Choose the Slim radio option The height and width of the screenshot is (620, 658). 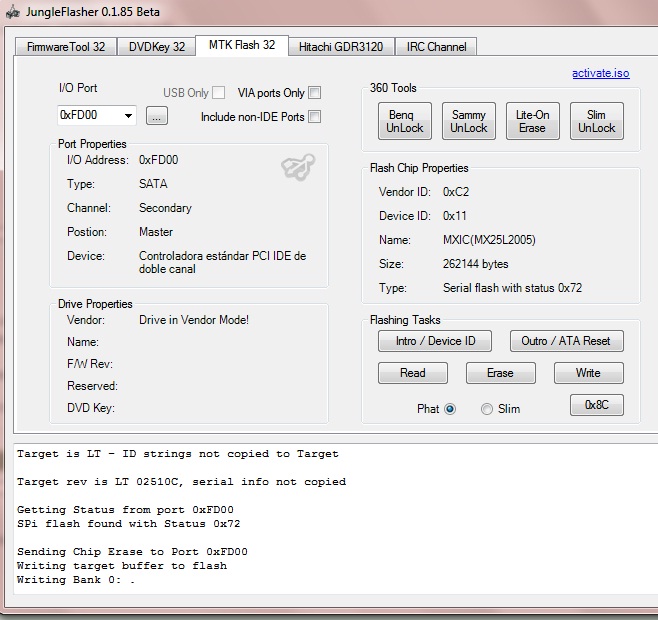point(487,408)
